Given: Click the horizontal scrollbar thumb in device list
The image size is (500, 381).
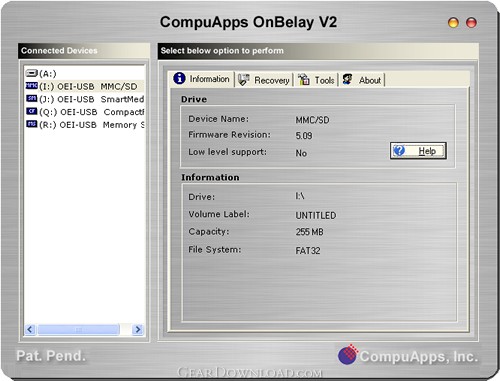Looking at the screenshot, I should 79,330.
